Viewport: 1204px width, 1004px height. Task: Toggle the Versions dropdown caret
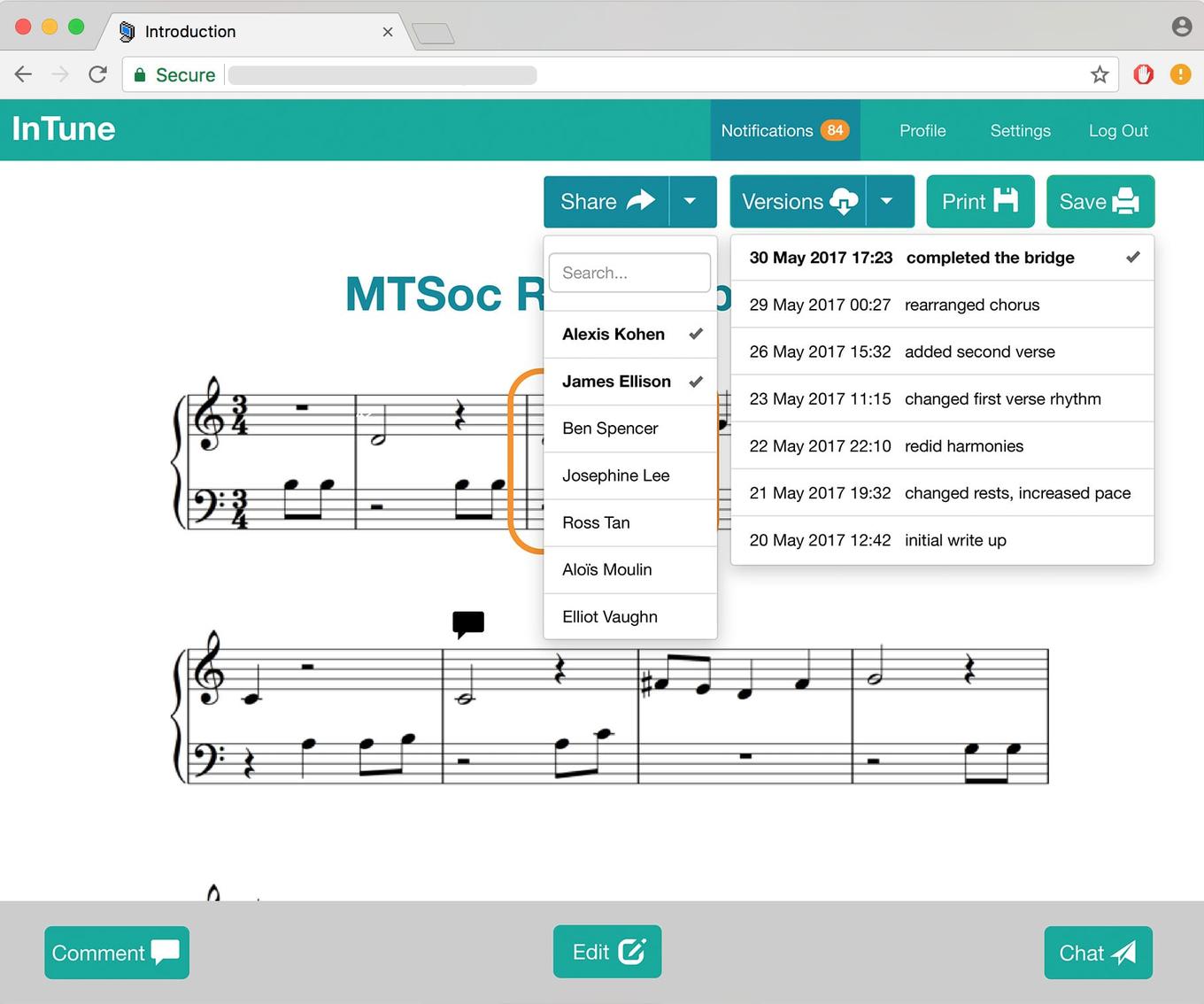point(887,202)
